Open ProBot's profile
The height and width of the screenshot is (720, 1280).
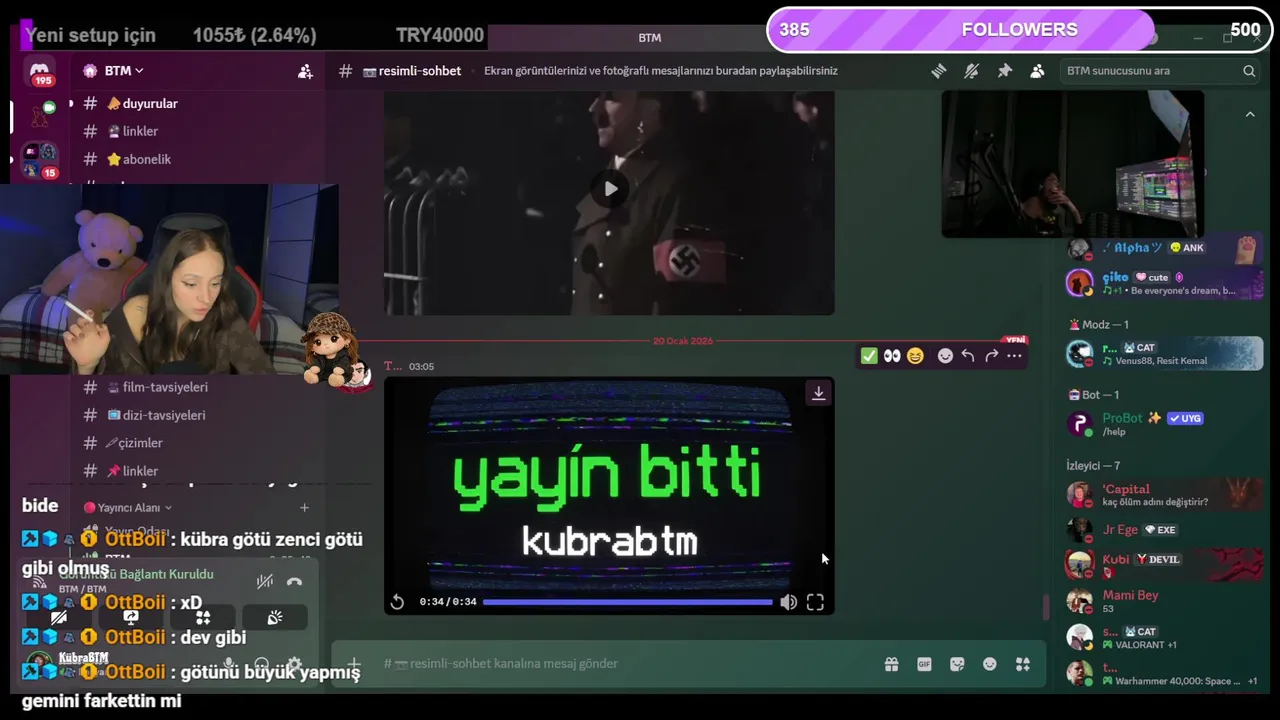[1164, 424]
